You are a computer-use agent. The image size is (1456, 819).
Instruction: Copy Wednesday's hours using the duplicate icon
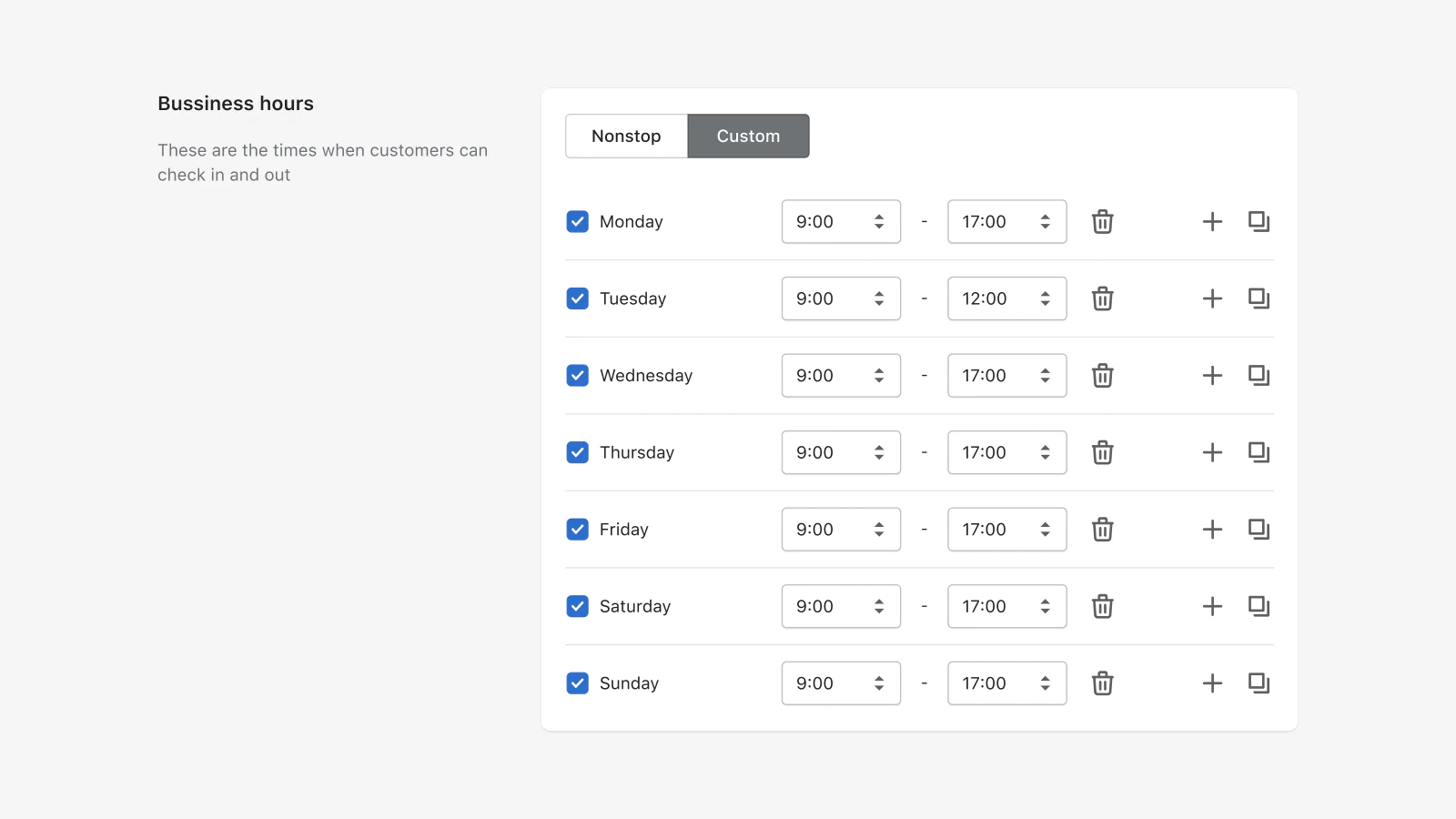tap(1259, 376)
